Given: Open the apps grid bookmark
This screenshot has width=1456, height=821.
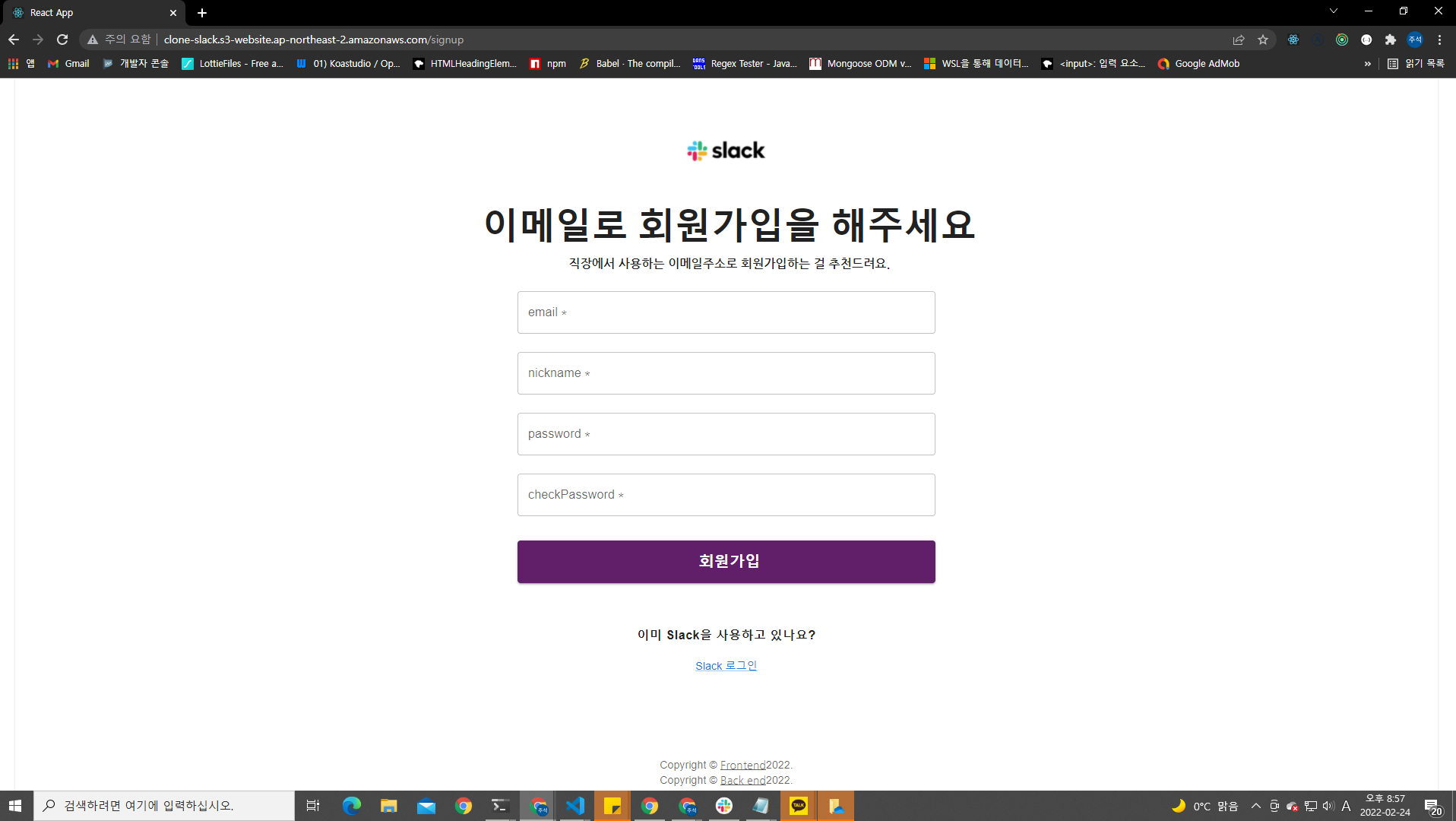Looking at the screenshot, I should [21, 64].
